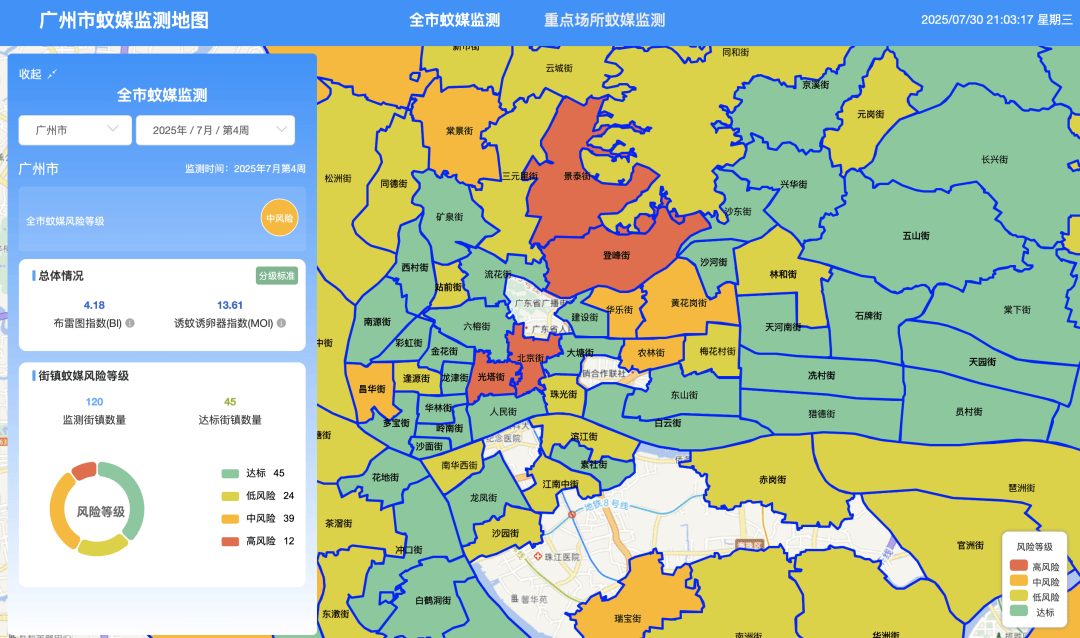
Task: Switch to the 重点场所蚊媒监测 tab
Action: coord(605,19)
